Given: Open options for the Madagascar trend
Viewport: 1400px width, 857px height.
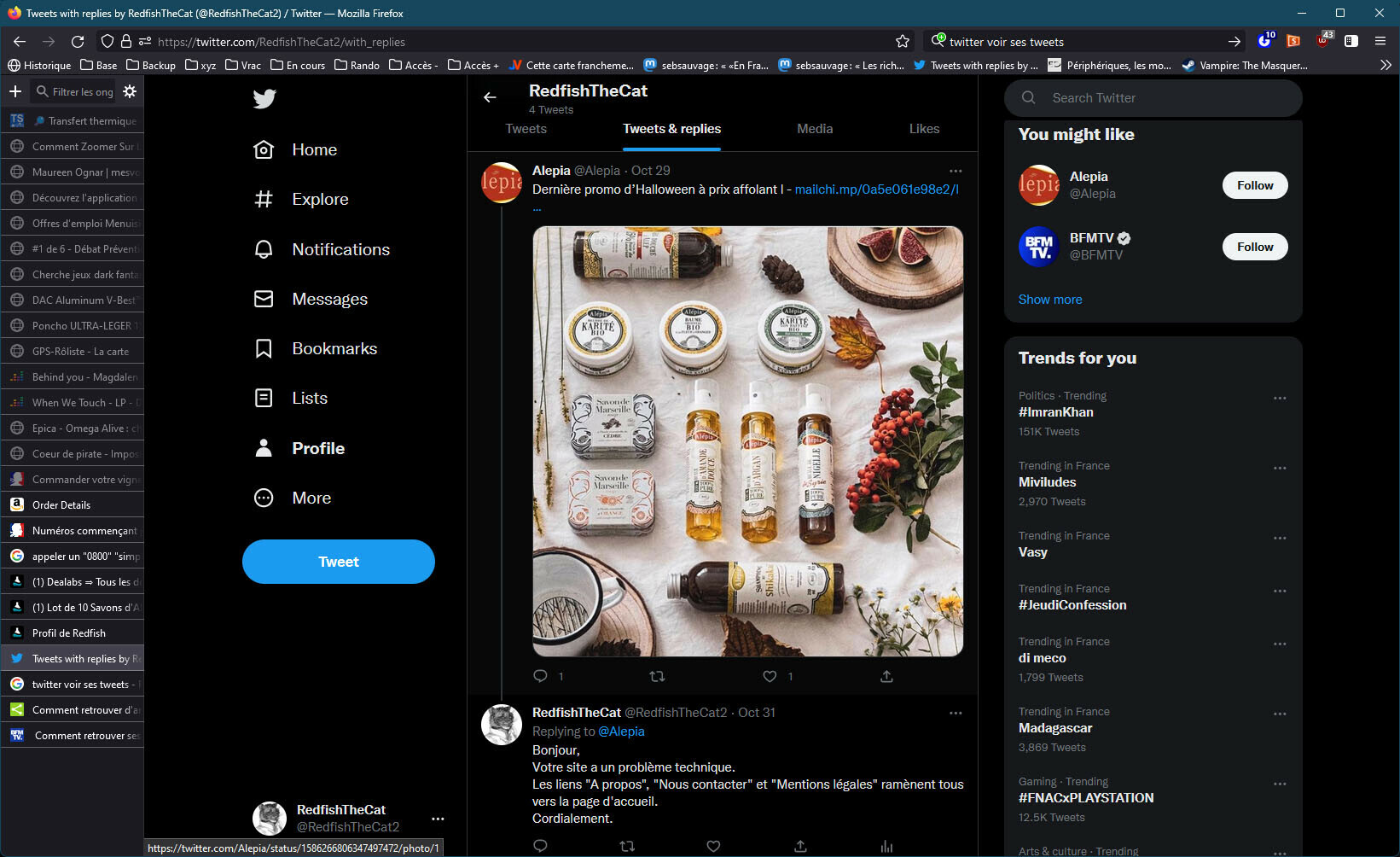Looking at the screenshot, I should tap(1280, 714).
